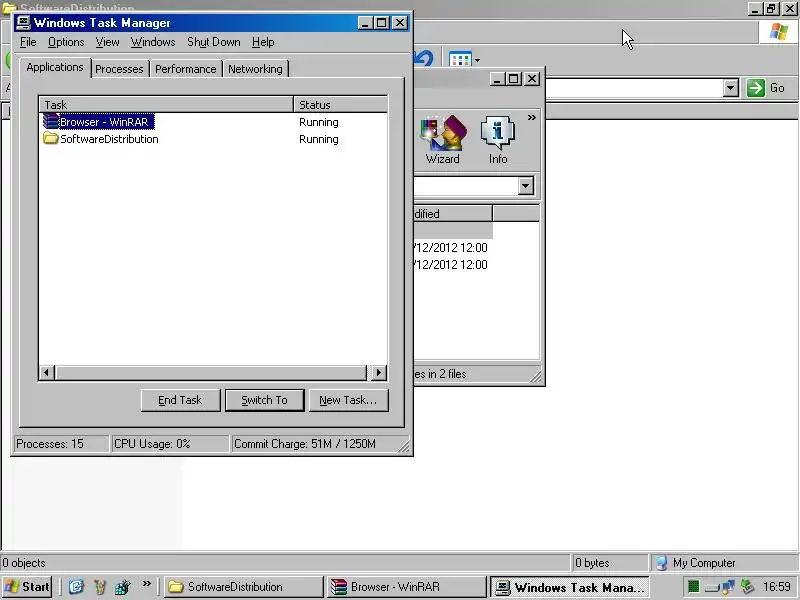Expand the Quick Launch overflow chevron
Viewport: 800px width, 600px height.
point(146,584)
